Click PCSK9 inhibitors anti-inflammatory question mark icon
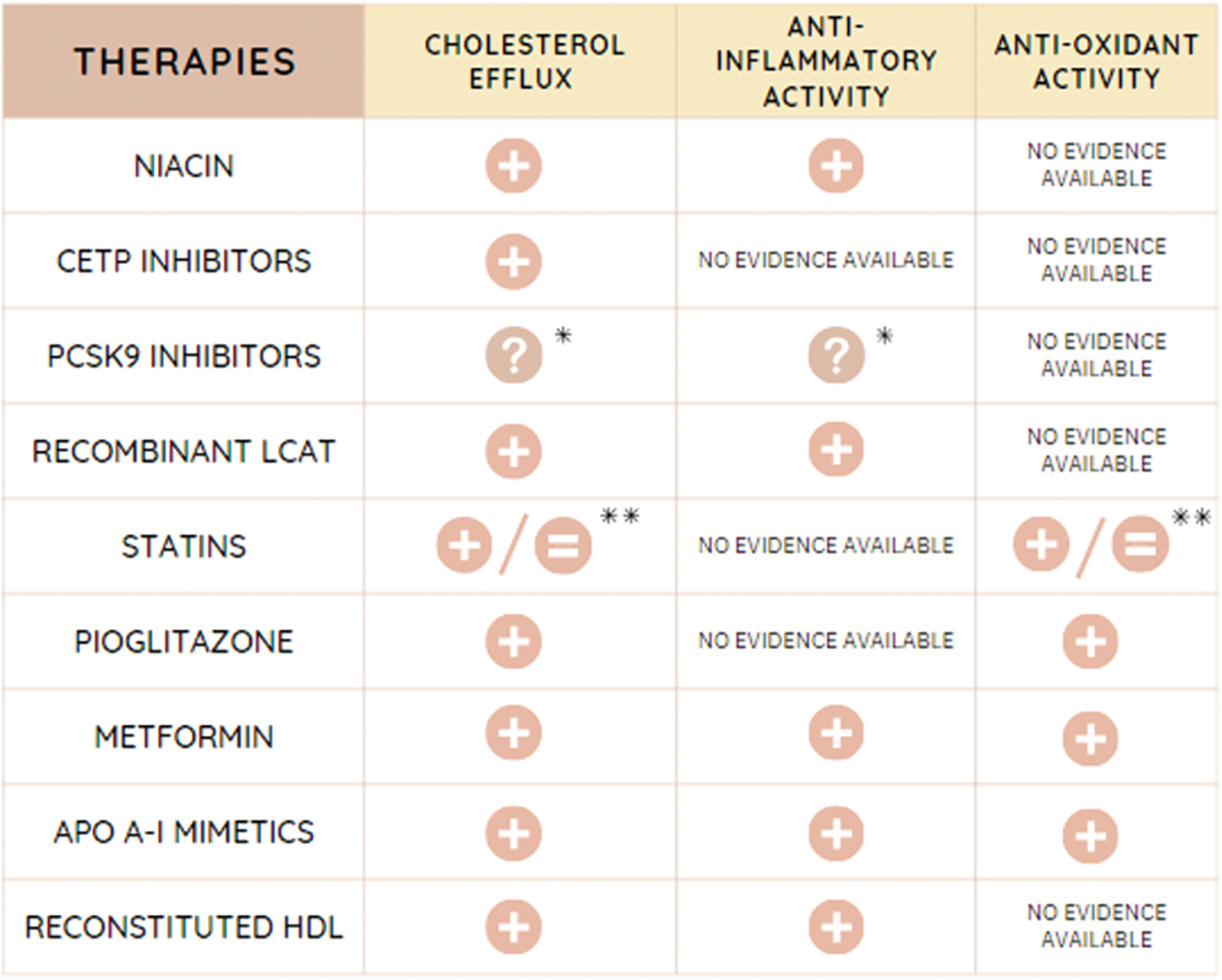1222x980 pixels. [x=836, y=356]
